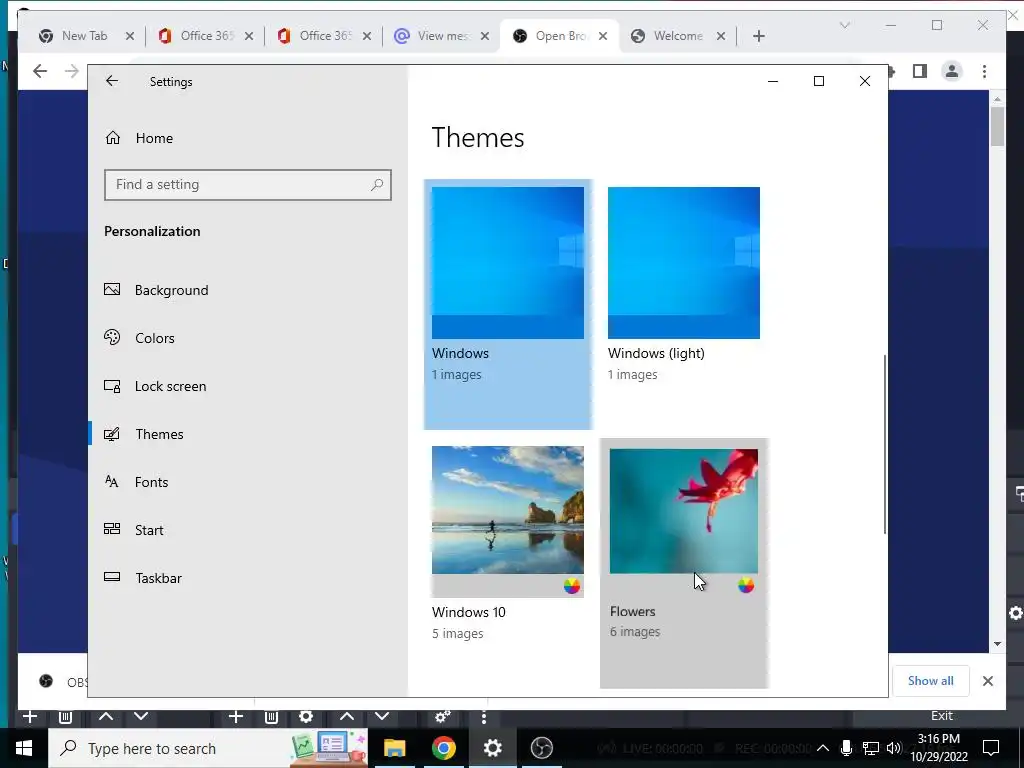Switch to first Office 365 tab
The image size is (1024, 768).
tap(206, 36)
